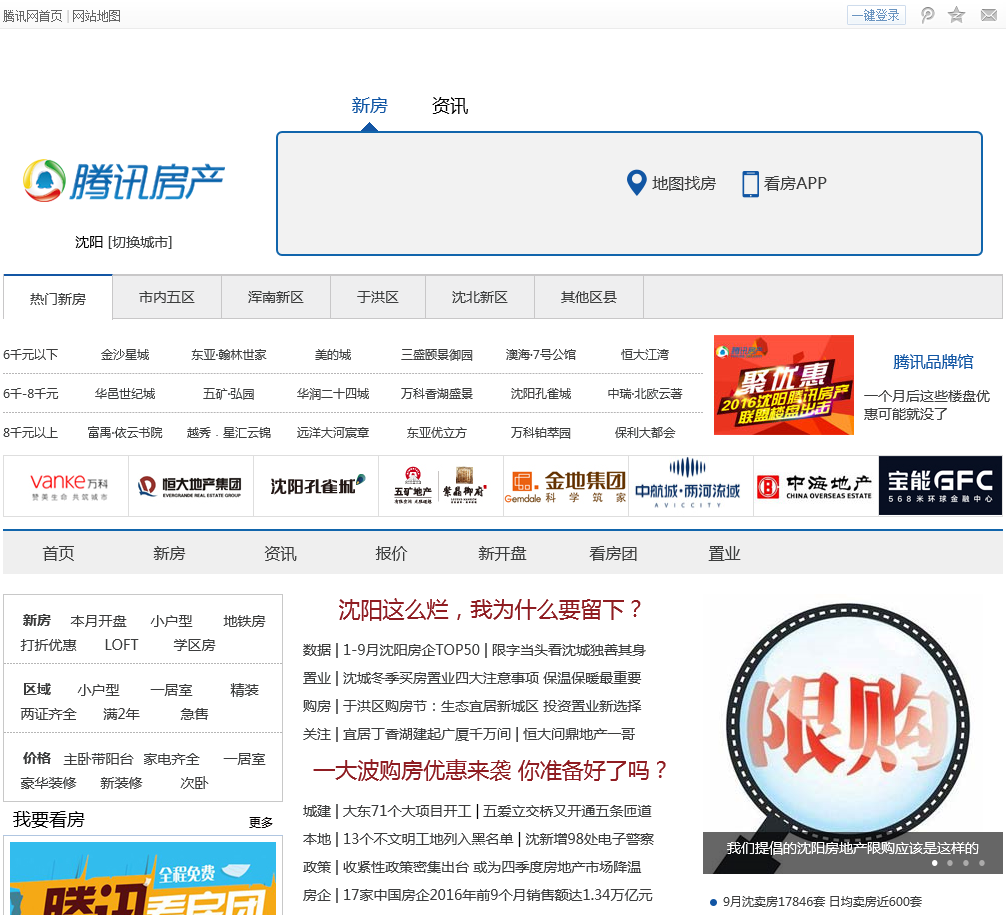Open the mail envelope icon in top bar
This screenshot has width=1006, height=915.
tap(989, 15)
